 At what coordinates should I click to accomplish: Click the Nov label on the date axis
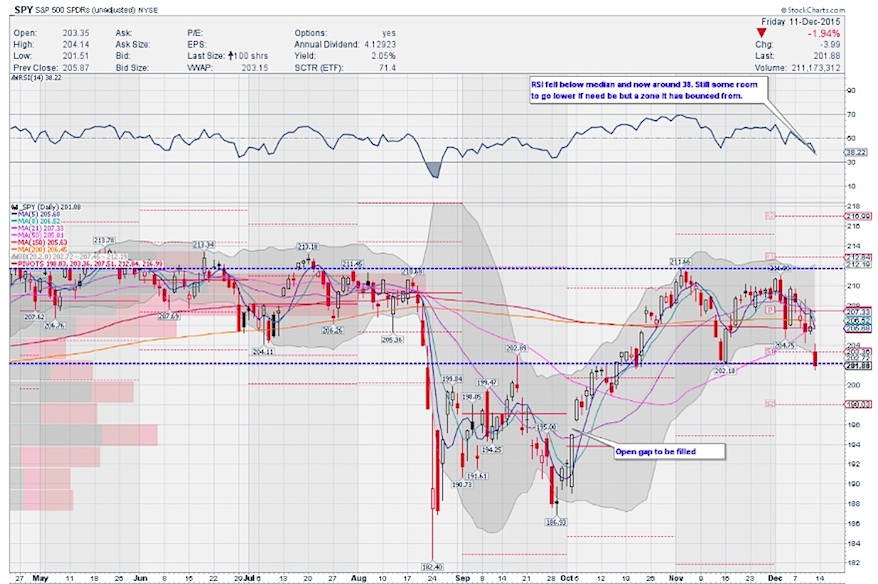click(x=676, y=578)
